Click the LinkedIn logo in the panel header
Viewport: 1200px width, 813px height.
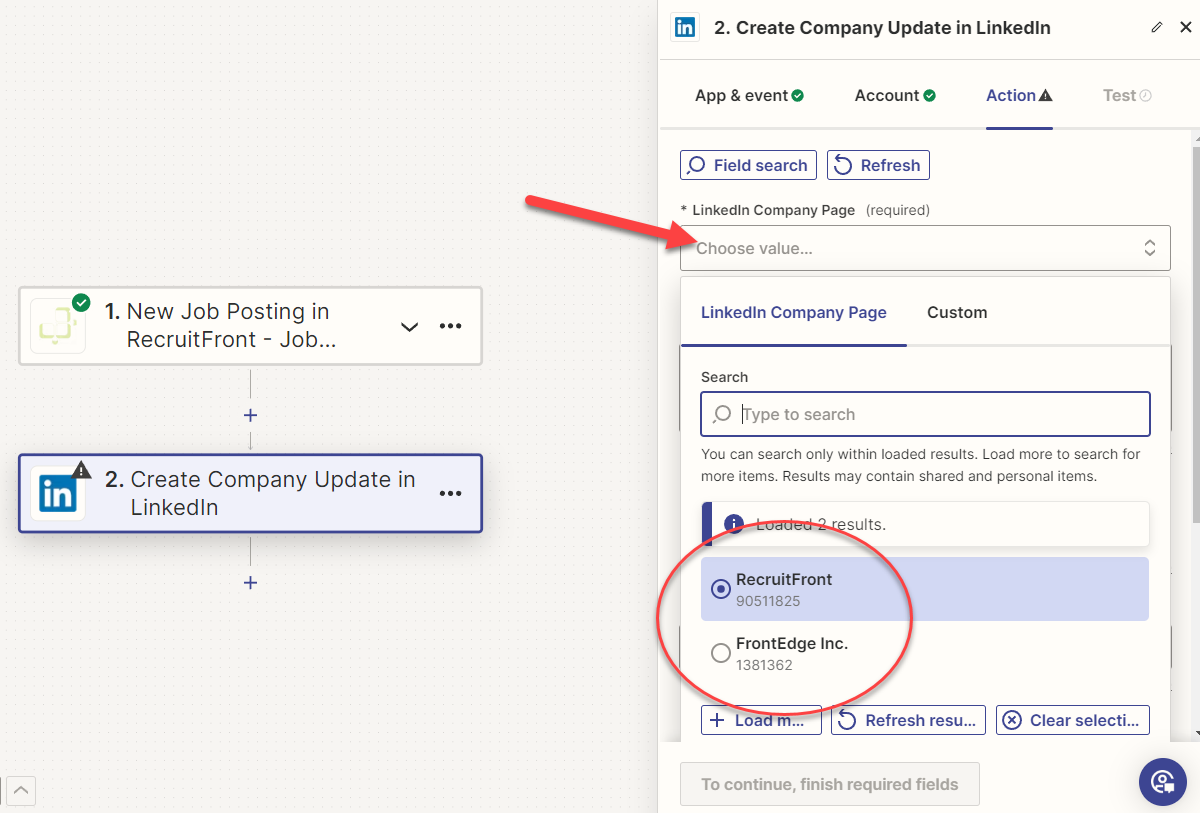click(x=685, y=27)
